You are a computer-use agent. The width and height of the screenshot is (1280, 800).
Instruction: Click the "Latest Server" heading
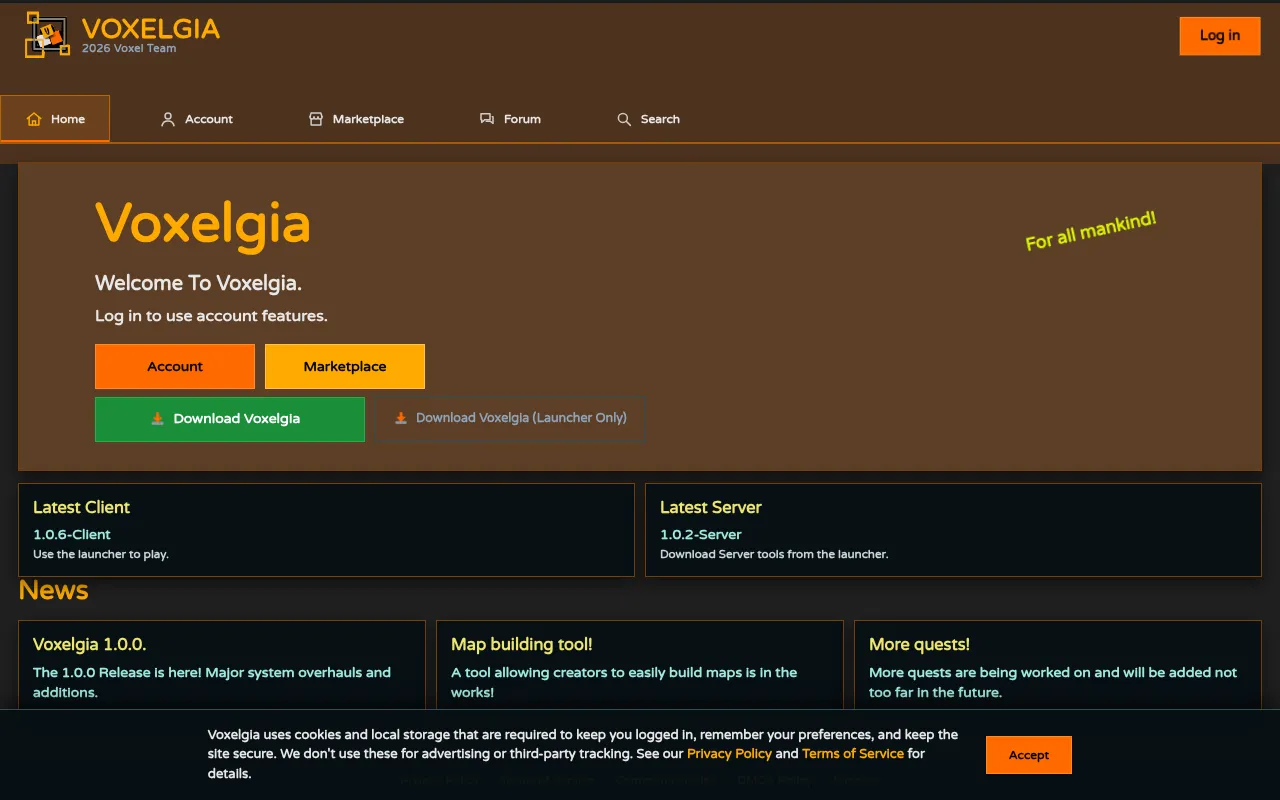pyautogui.click(x=711, y=507)
